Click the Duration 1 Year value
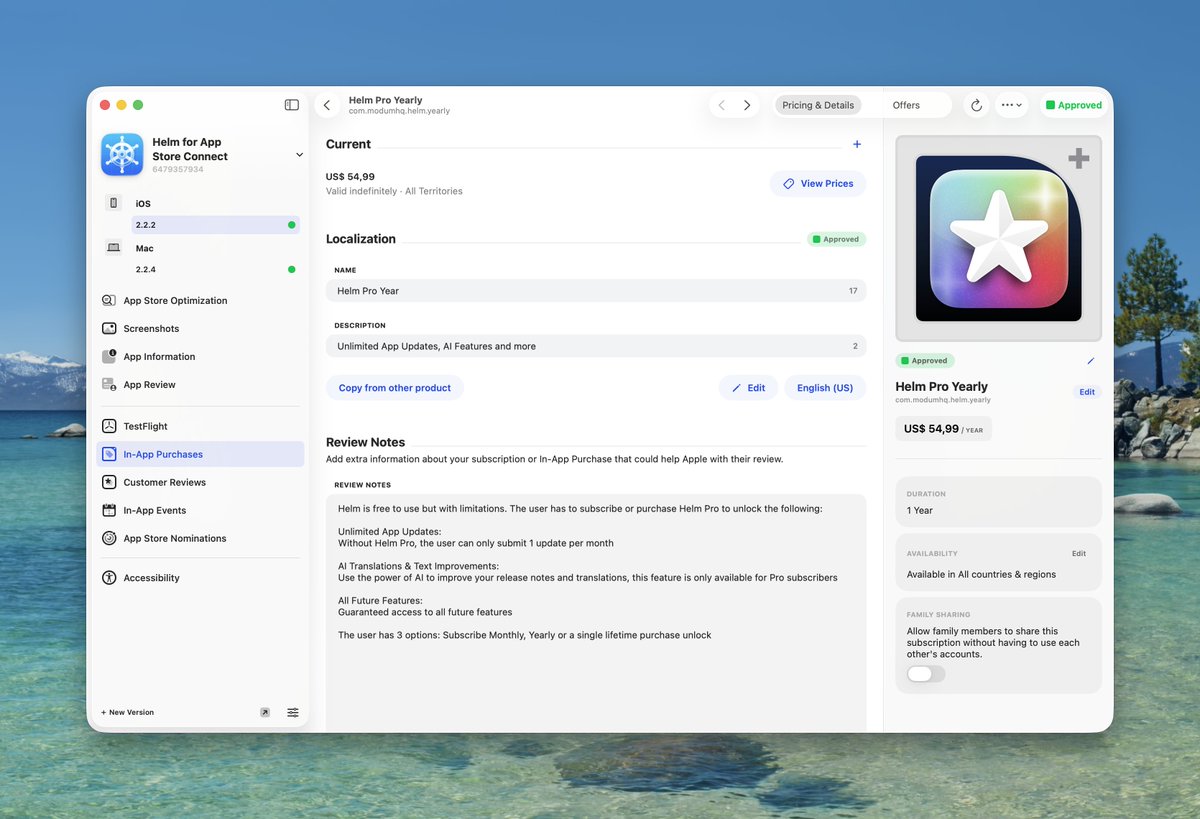The image size is (1200, 819). point(920,510)
